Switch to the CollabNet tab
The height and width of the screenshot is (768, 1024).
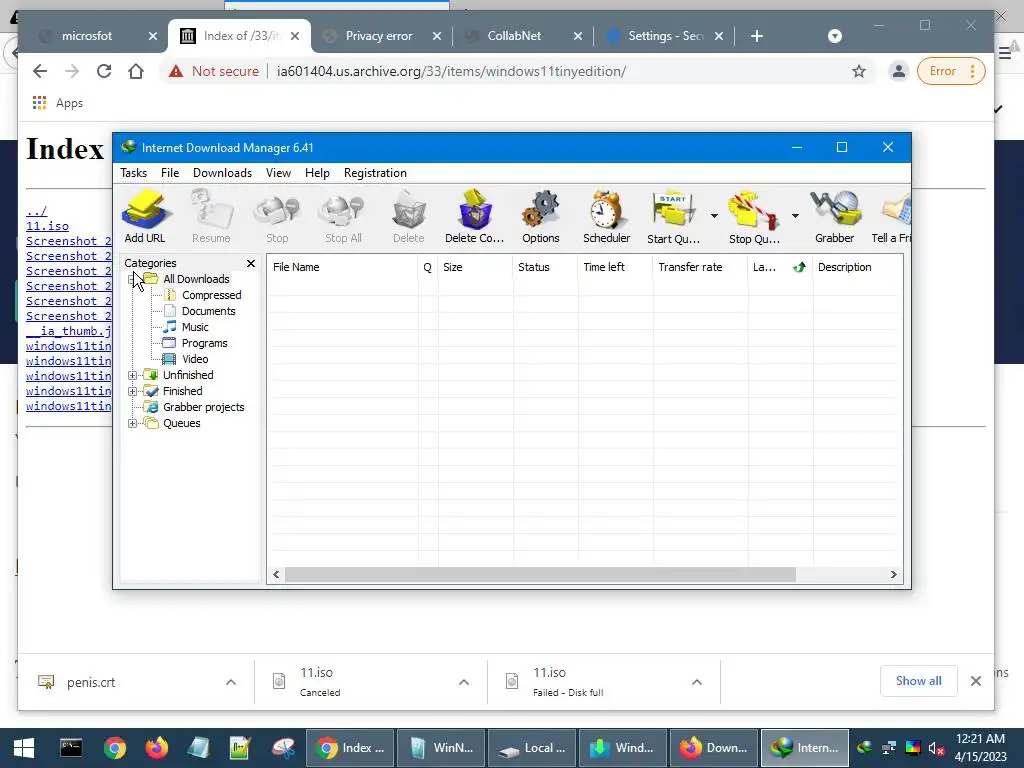[514, 36]
